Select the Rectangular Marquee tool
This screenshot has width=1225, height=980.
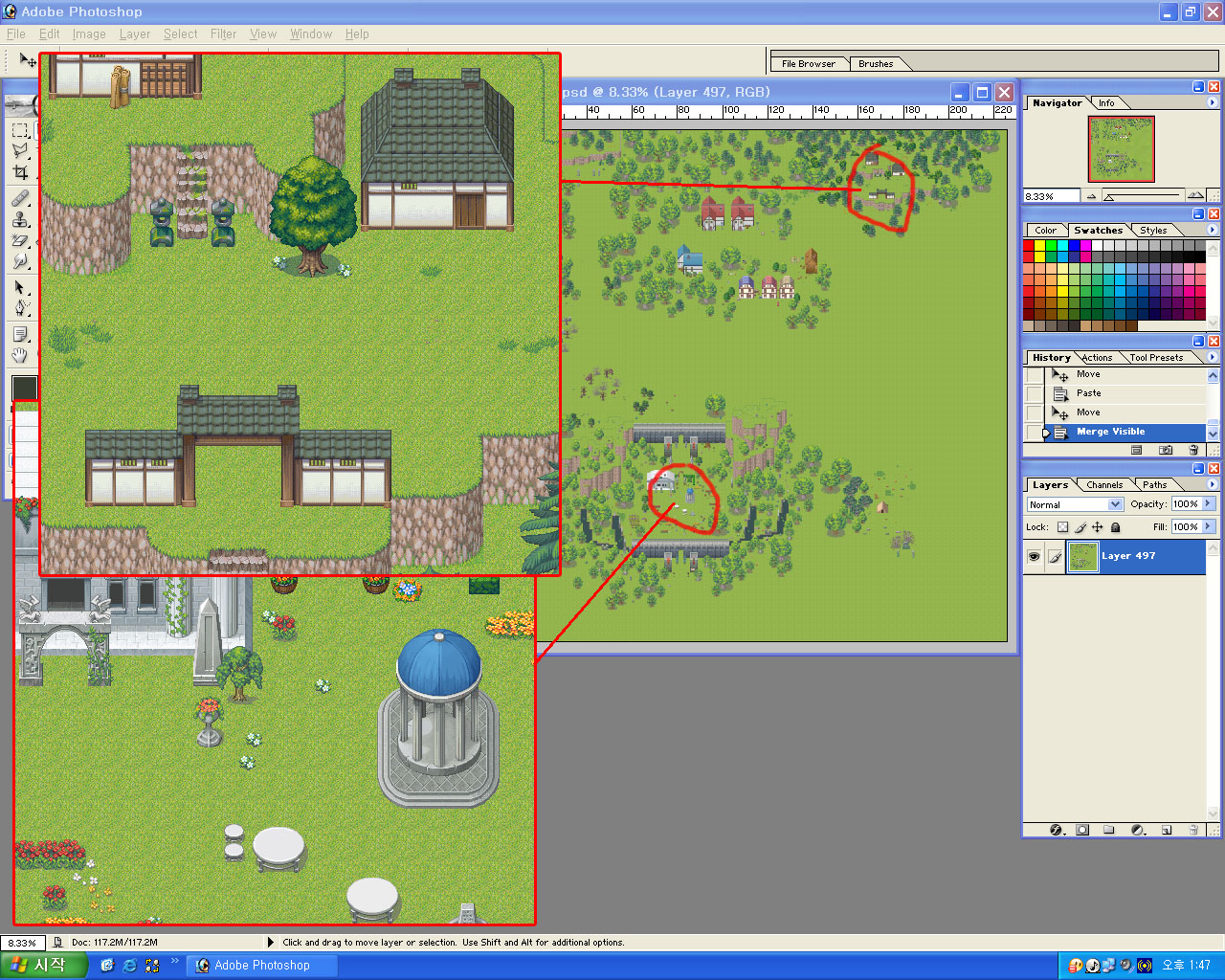coord(20,130)
